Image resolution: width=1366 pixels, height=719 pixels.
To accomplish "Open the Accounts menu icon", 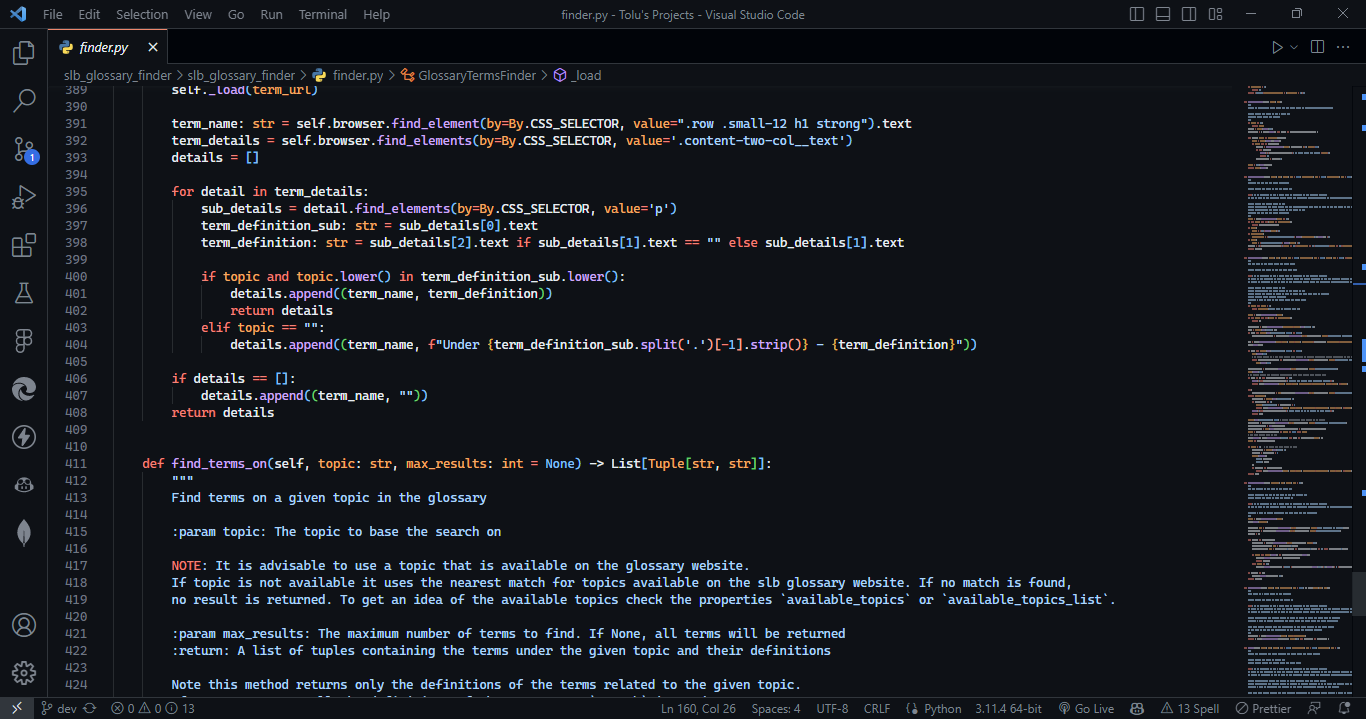I will point(24,625).
